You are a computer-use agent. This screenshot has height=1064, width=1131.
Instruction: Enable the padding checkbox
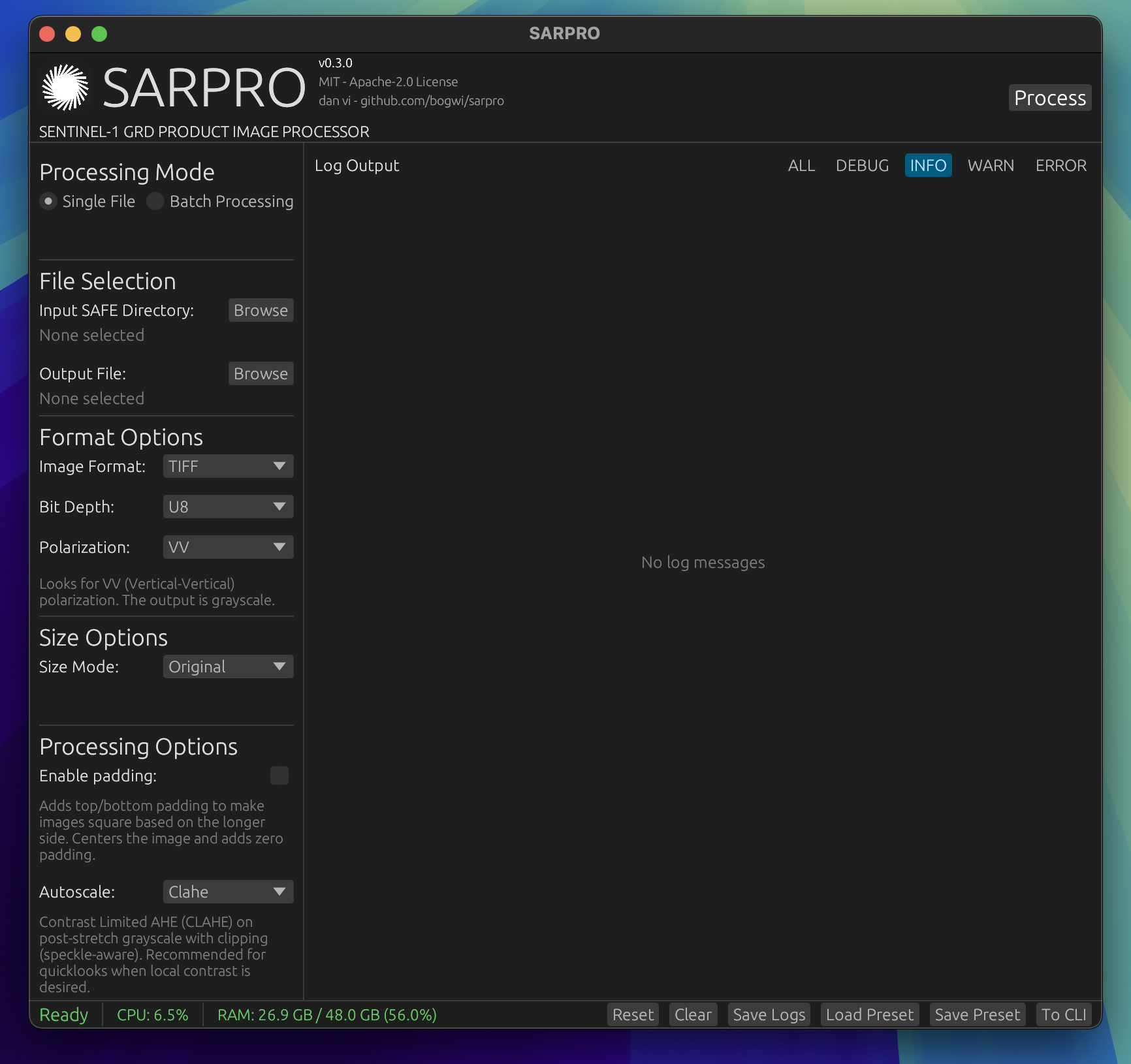coord(279,775)
